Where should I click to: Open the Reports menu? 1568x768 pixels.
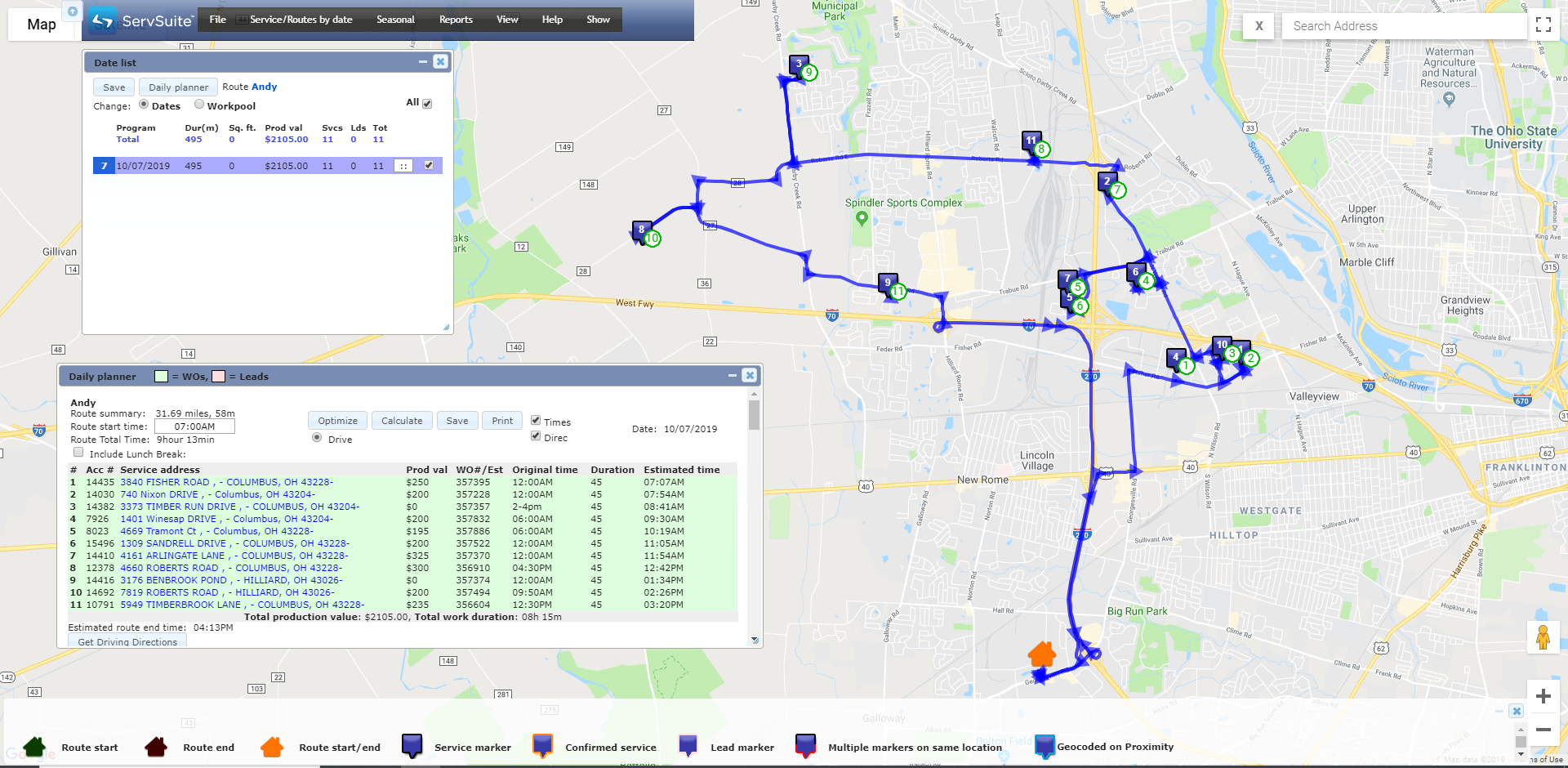pos(456,20)
